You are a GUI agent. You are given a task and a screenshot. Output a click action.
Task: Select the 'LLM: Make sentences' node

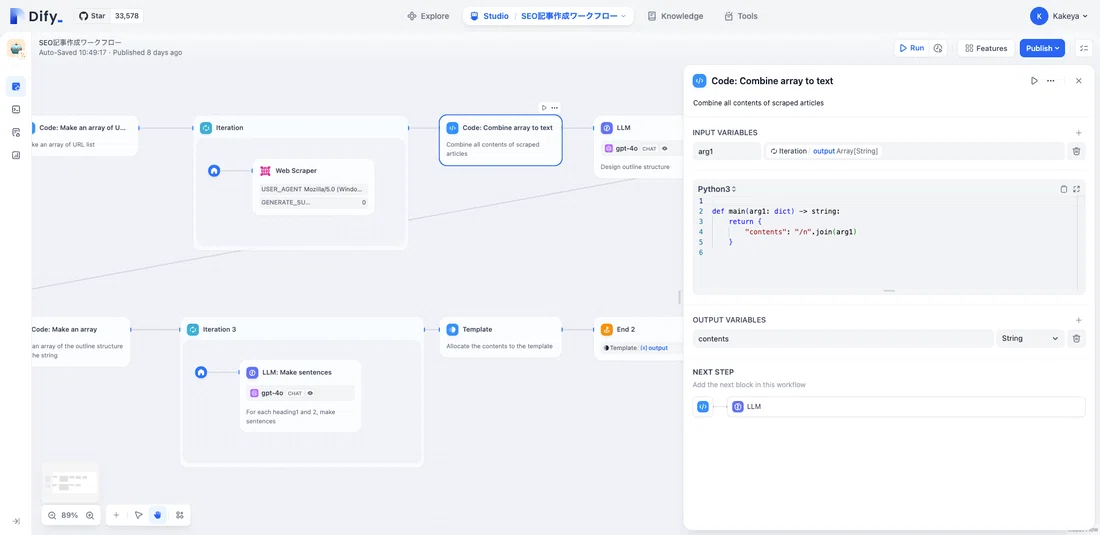coord(300,396)
